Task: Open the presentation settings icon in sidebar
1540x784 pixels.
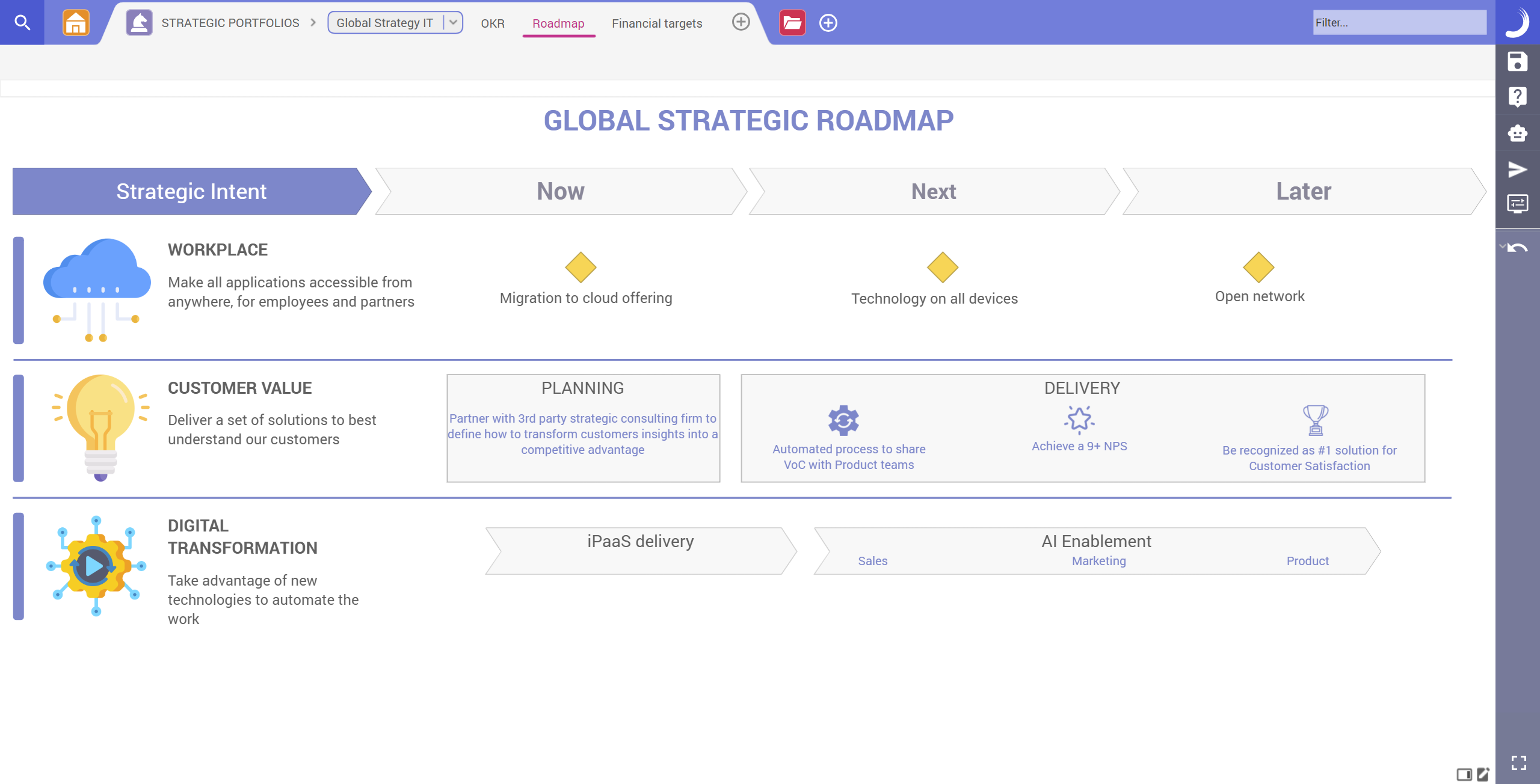Action: (x=1517, y=204)
